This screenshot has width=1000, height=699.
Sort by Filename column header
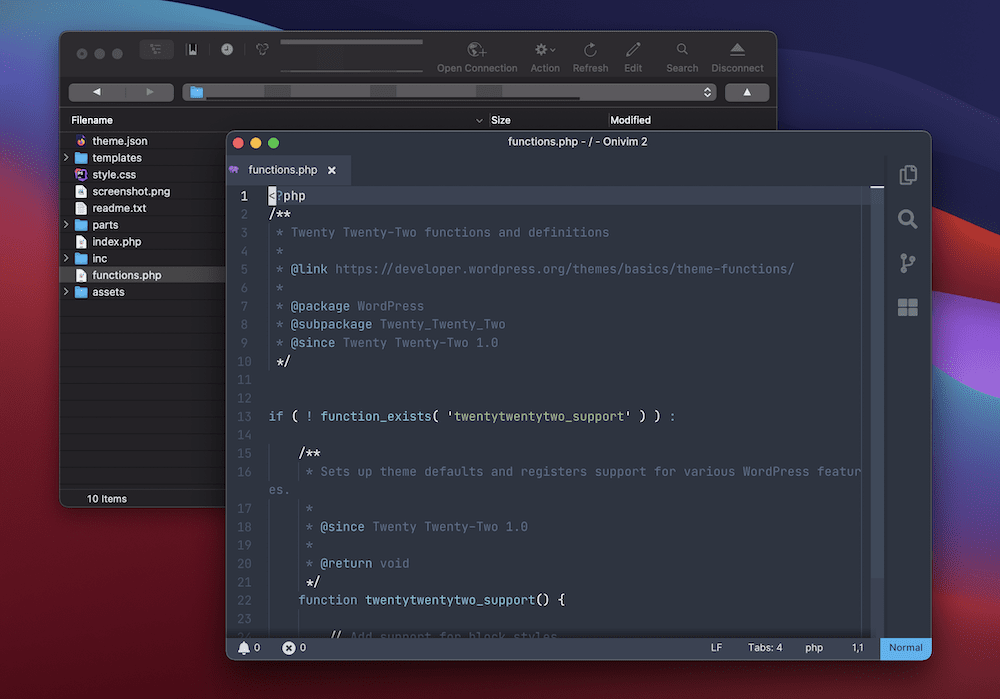point(92,120)
